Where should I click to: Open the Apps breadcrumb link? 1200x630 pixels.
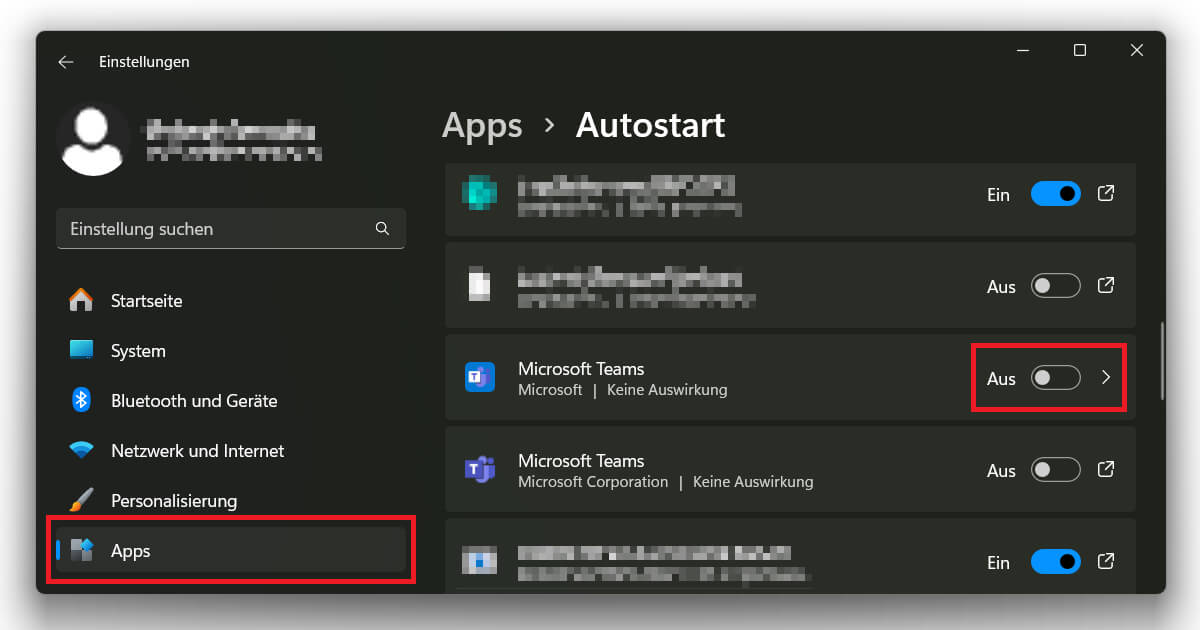(482, 125)
